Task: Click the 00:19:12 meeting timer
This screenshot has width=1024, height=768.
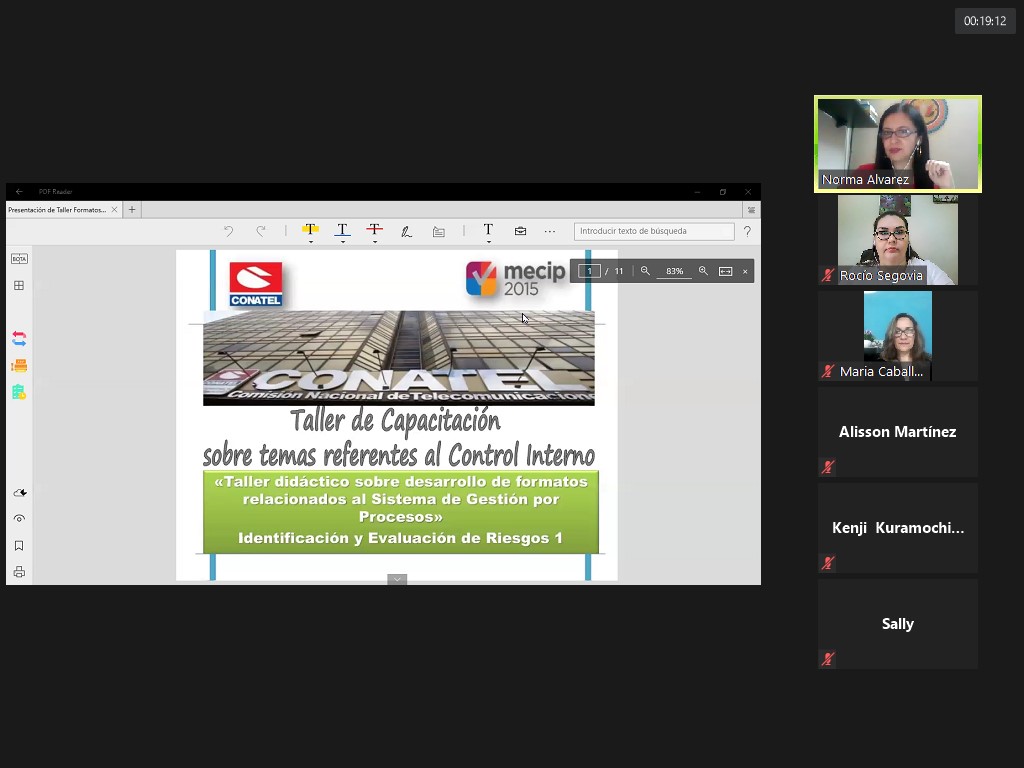Action: click(x=985, y=21)
